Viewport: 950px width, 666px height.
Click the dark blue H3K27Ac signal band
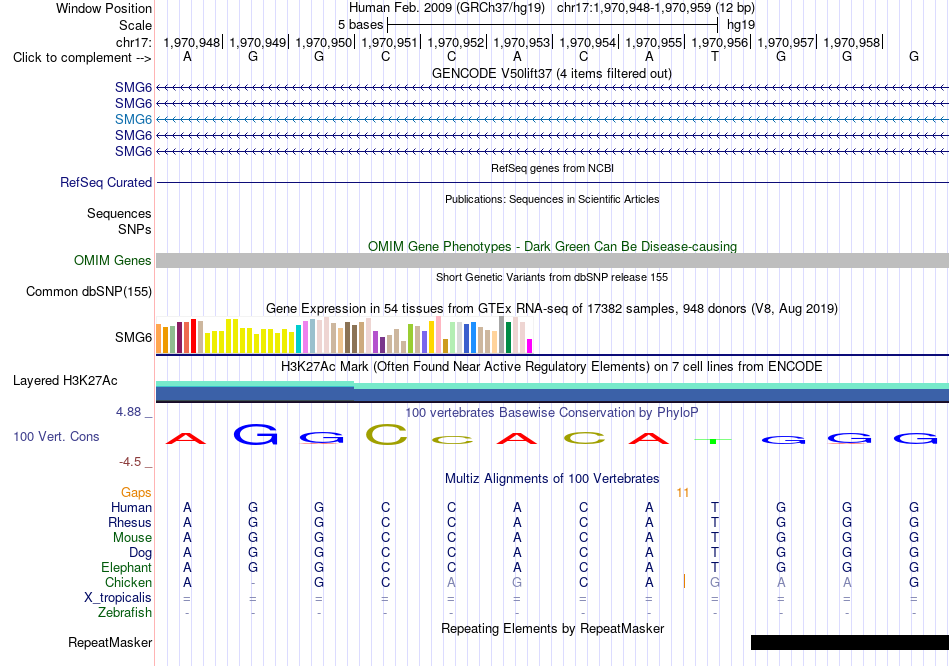(x=552, y=395)
